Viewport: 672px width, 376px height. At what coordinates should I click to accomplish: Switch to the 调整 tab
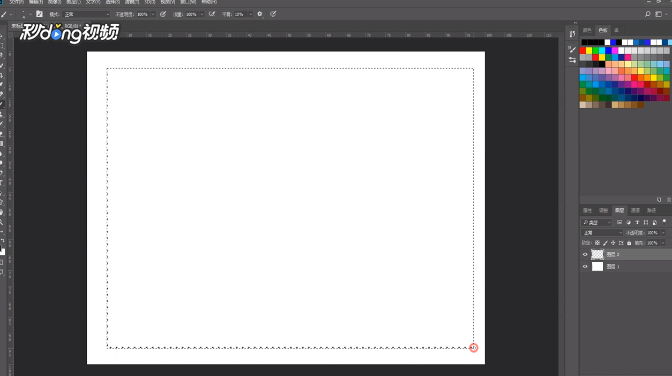(603, 211)
